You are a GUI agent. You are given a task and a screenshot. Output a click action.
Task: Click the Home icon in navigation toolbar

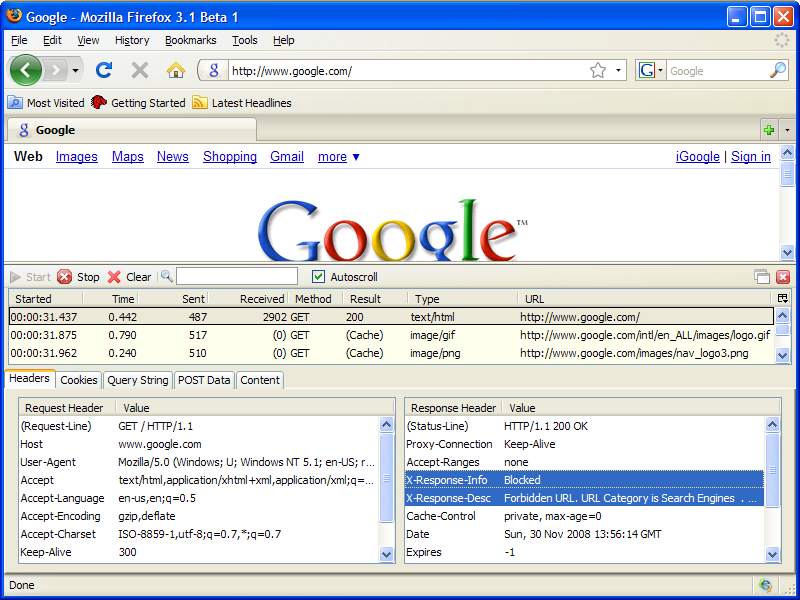pos(176,70)
